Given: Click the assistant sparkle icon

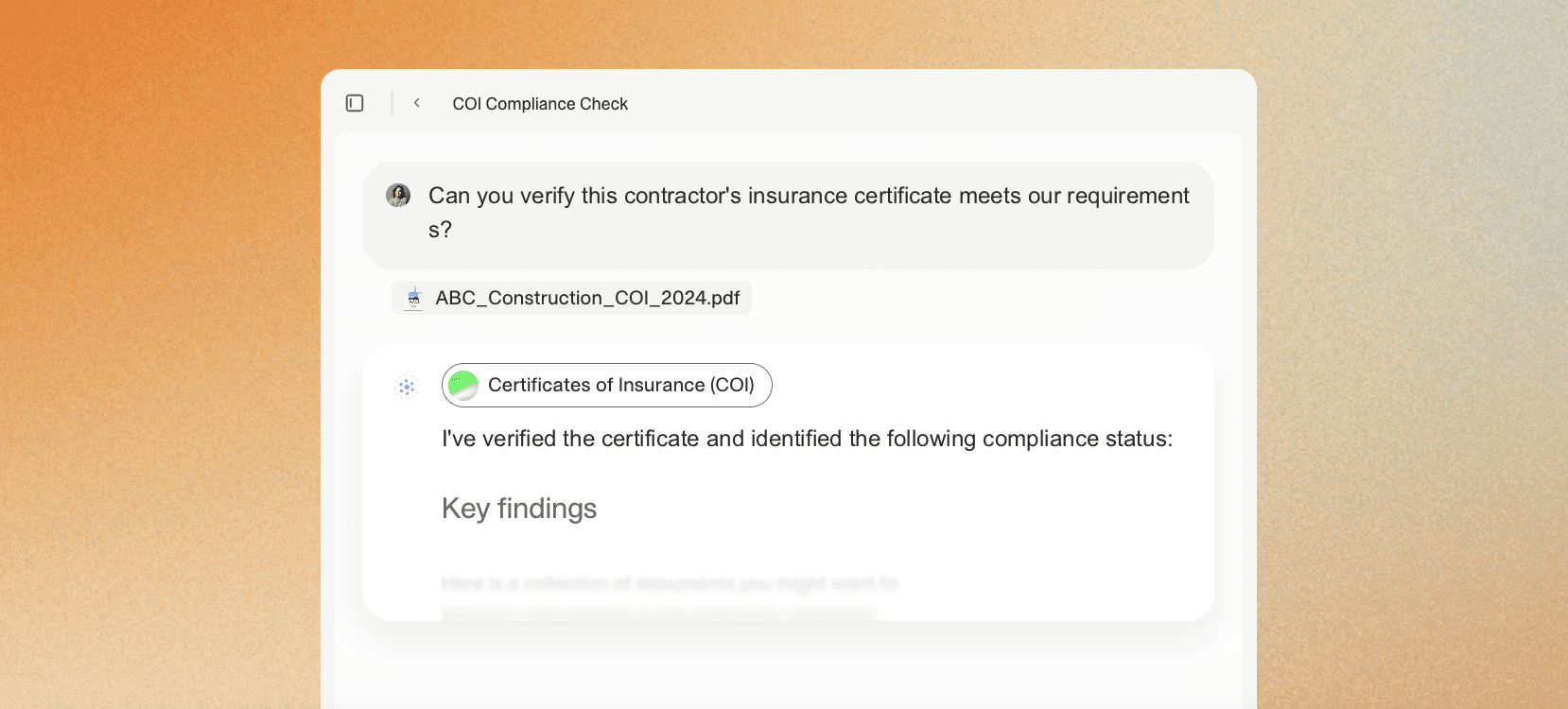Looking at the screenshot, I should (x=407, y=387).
